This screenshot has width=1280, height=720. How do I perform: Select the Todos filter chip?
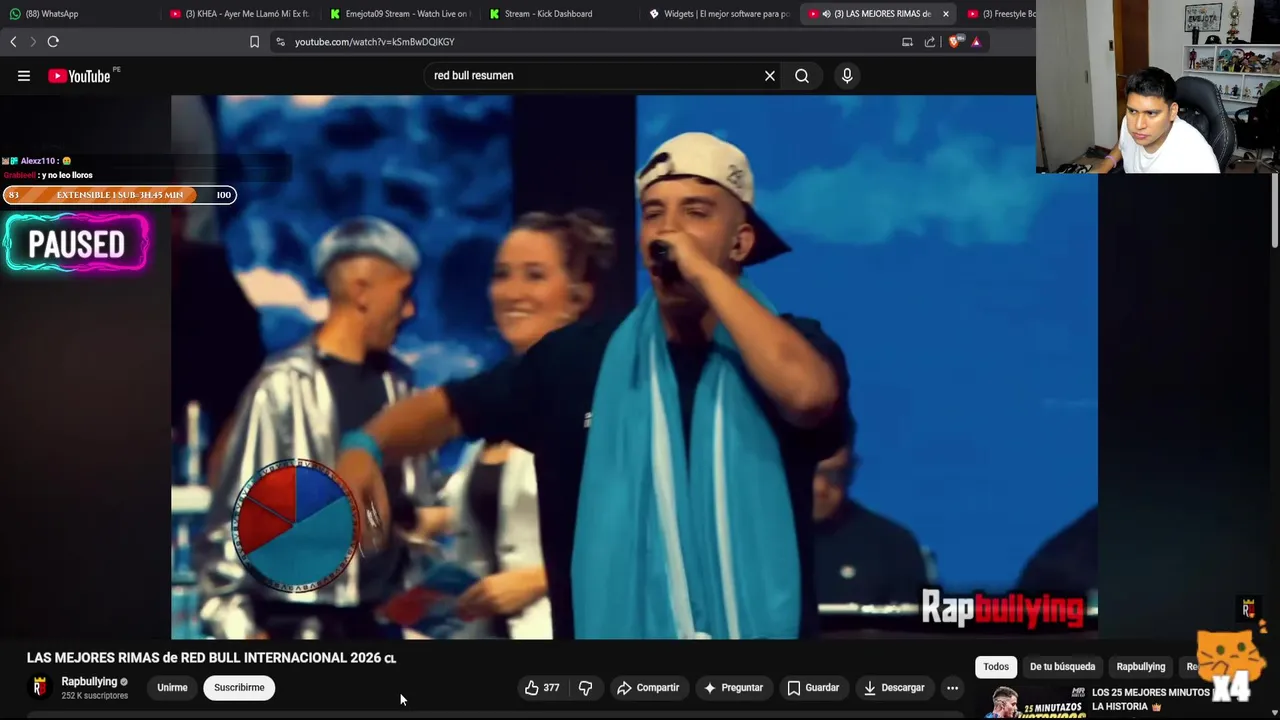coord(996,667)
